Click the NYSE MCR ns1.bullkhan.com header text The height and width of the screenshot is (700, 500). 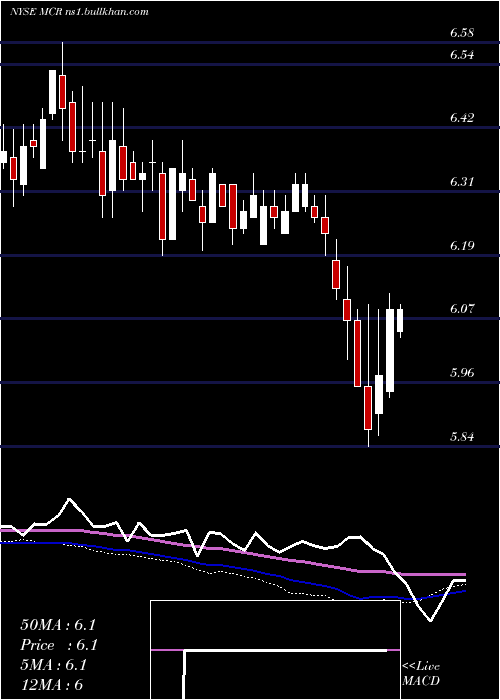79,12
